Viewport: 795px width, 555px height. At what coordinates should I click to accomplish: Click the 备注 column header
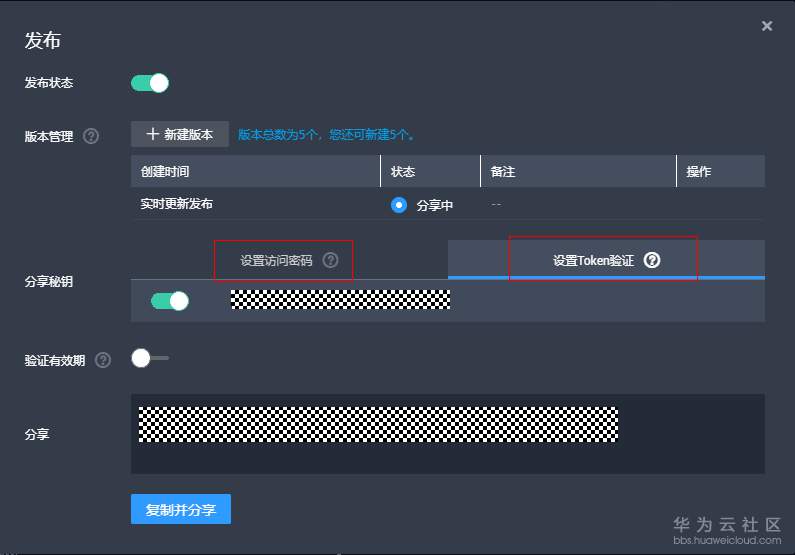coord(578,171)
